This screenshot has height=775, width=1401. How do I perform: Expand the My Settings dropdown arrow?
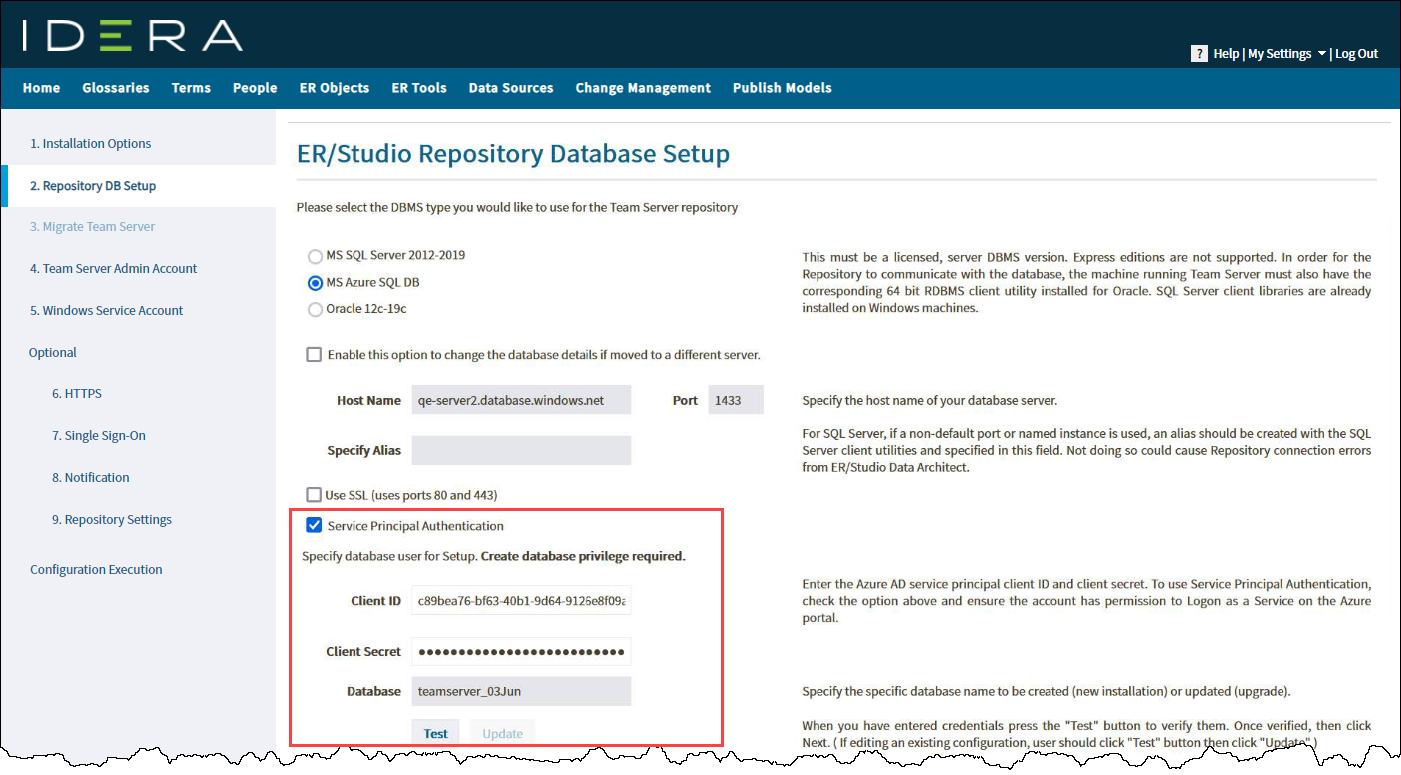(x=1322, y=54)
